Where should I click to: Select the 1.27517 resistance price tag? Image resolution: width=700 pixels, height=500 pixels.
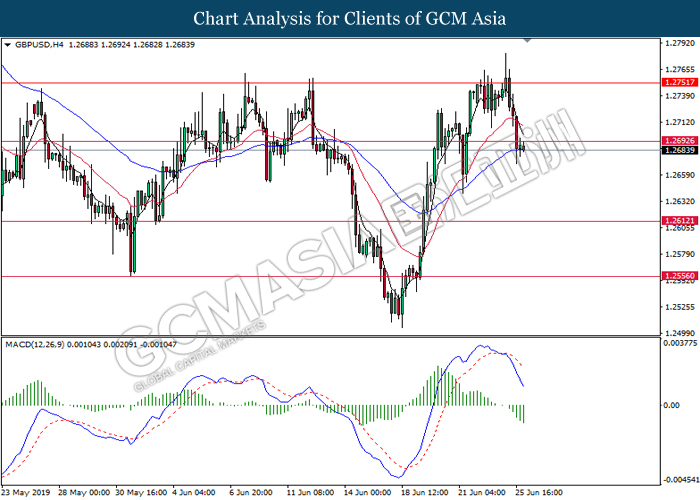[x=677, y=83]
